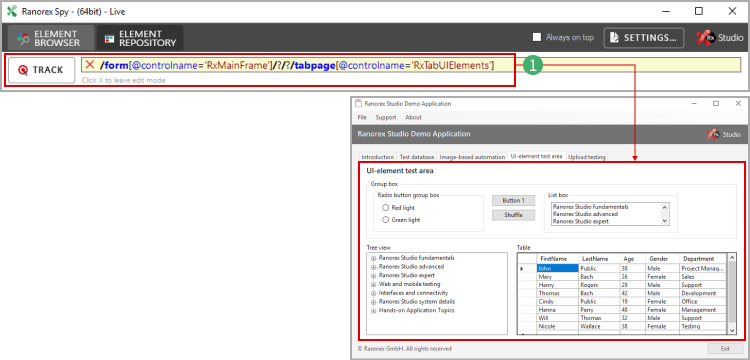Expand Ranorex Studio advanced tree node

[x=374, y=267]
